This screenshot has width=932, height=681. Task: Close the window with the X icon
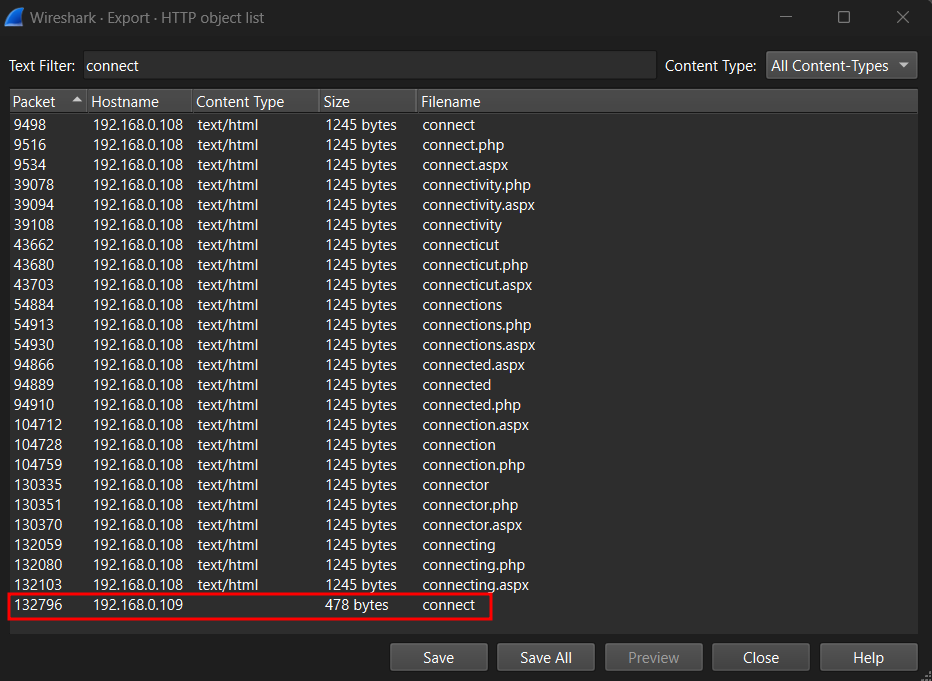902,17
